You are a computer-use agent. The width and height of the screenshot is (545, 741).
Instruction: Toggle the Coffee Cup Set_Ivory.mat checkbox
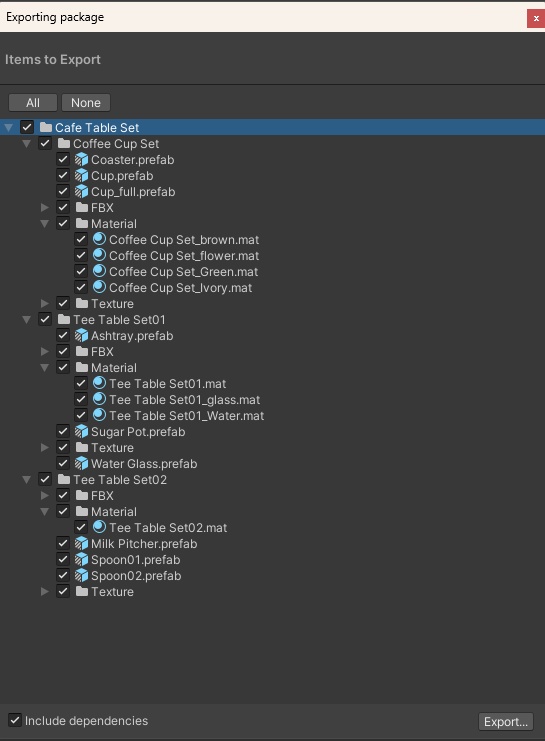coord(81,287)
